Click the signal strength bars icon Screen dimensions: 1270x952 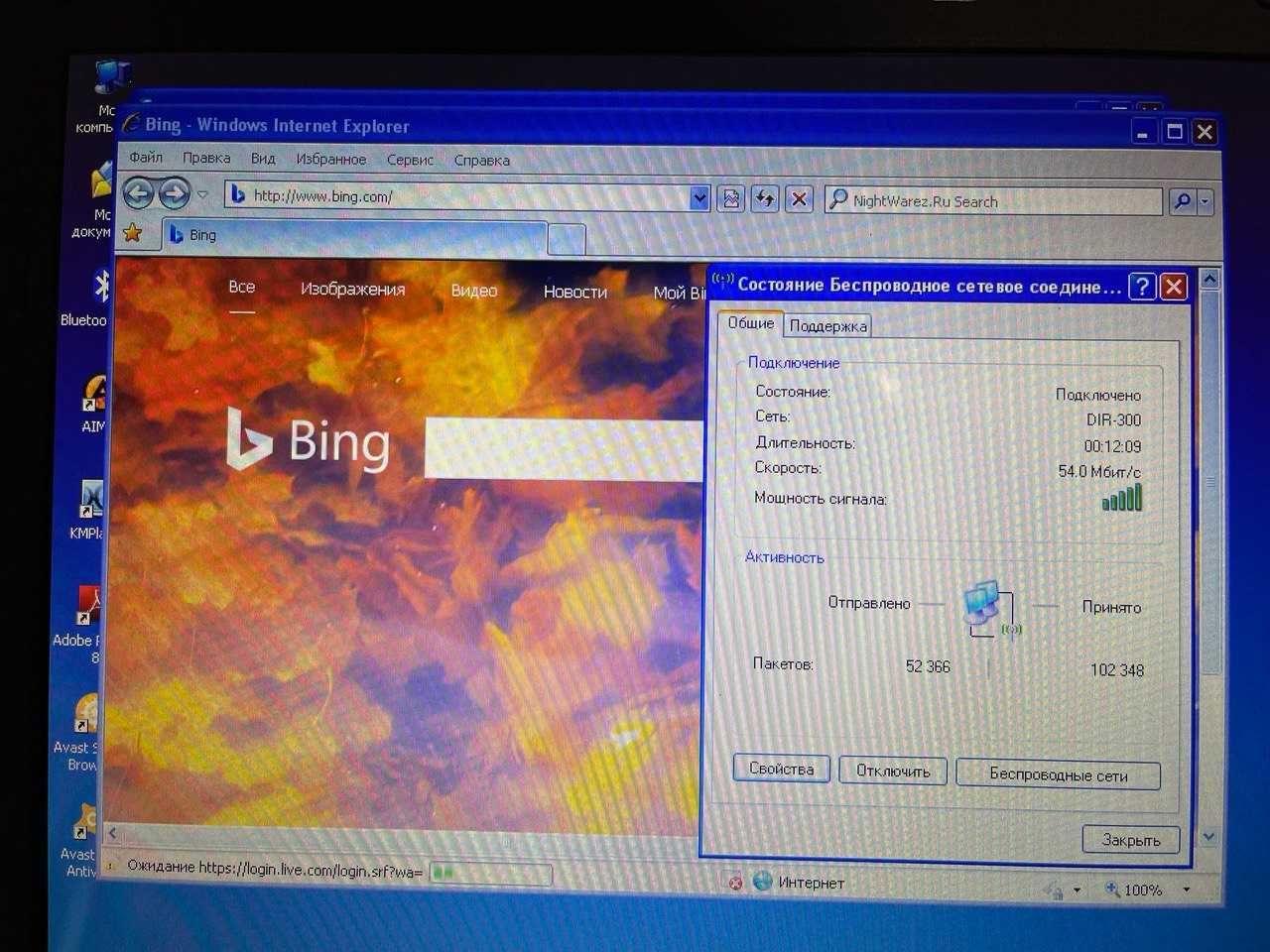pyautogui.click(x=1122, y=498)
